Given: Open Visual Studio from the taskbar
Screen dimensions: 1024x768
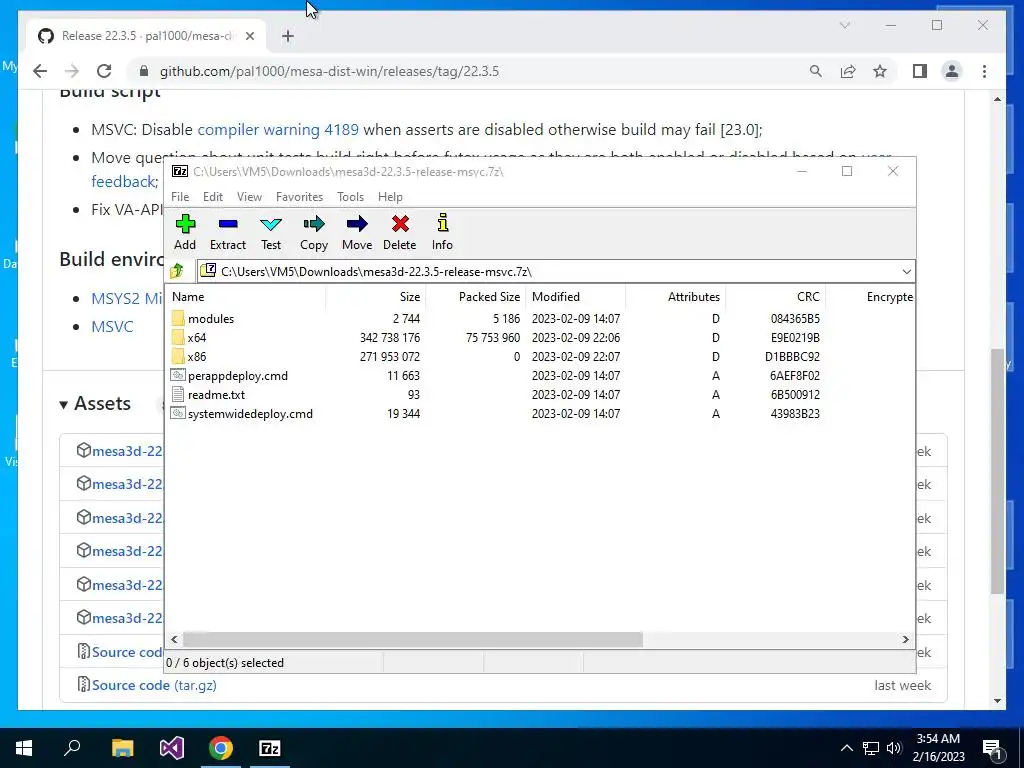Looking at the screenshot, I should [x=172, y=748].
